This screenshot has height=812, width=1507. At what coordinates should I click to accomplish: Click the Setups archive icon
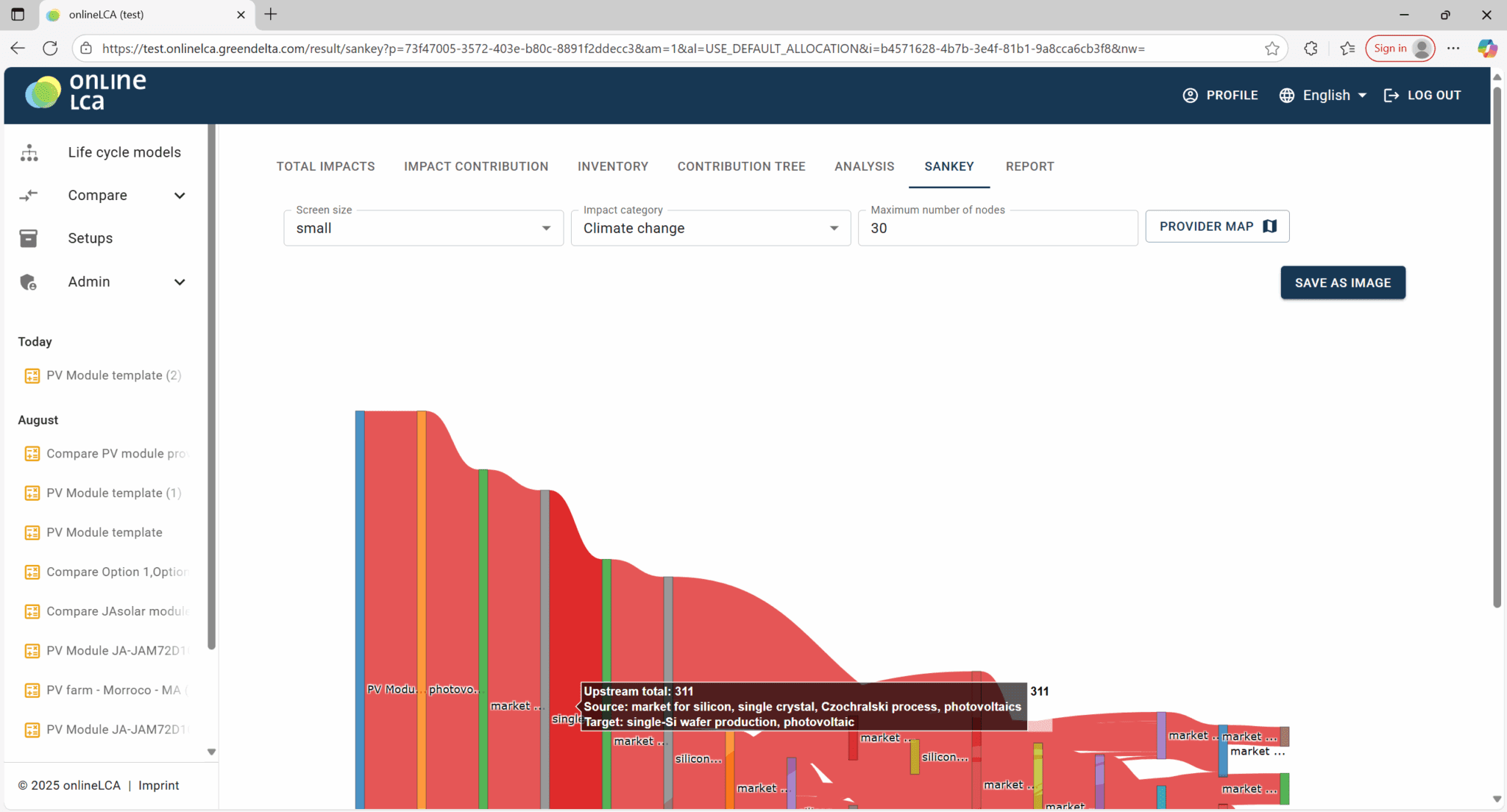click(x=28, y=238)
